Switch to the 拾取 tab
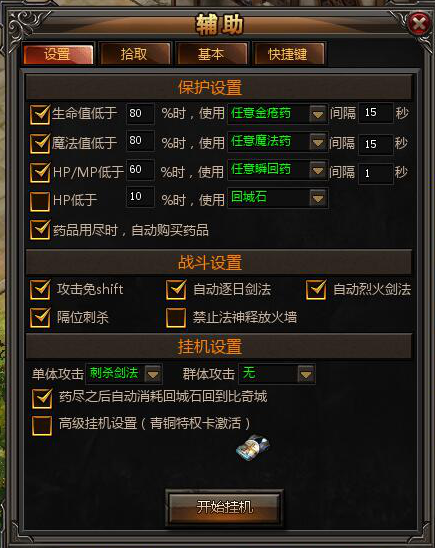This screenshot has width=435, height=548. (x=135, y=54)
